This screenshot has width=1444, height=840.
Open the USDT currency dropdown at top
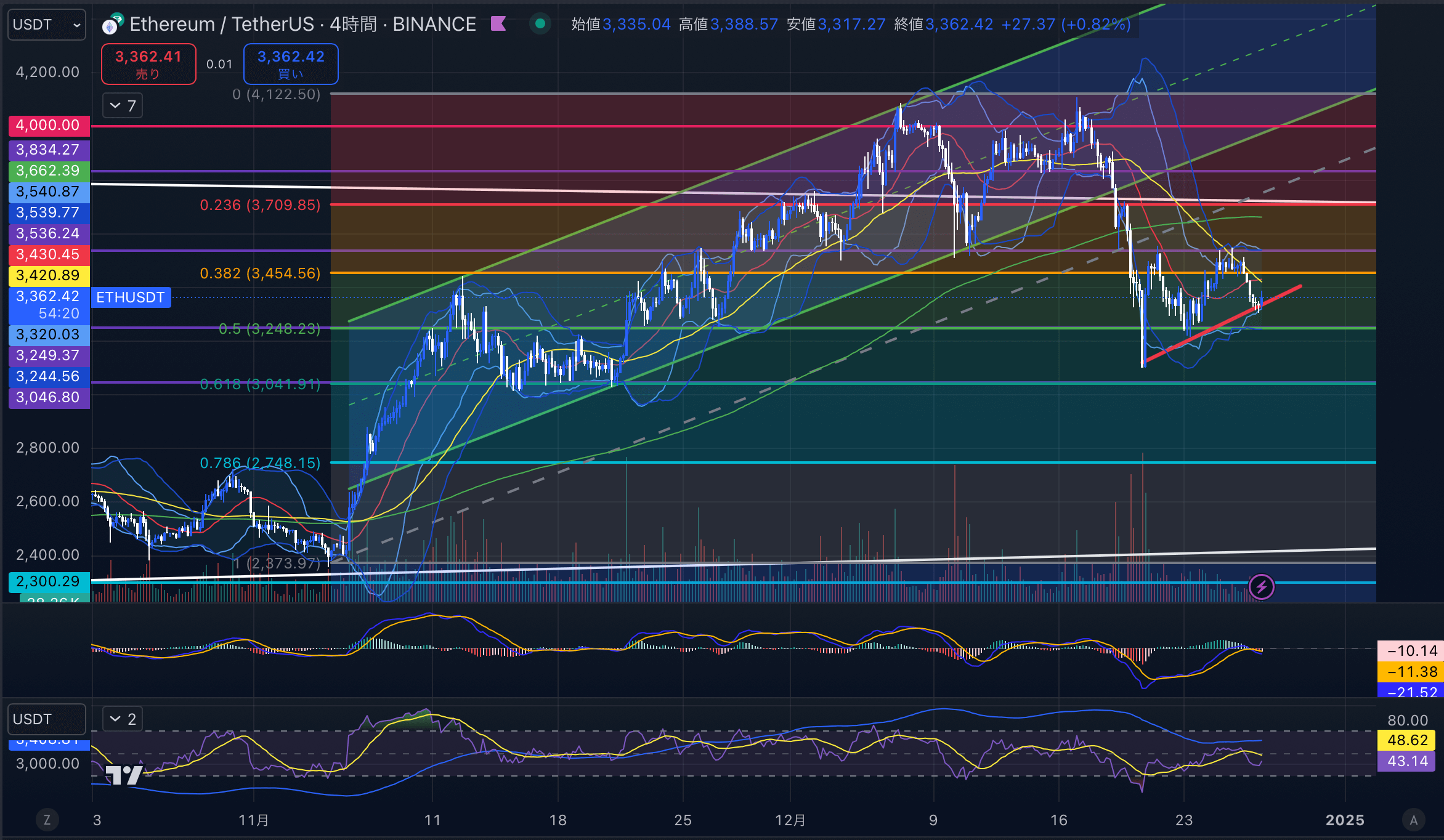47,25
